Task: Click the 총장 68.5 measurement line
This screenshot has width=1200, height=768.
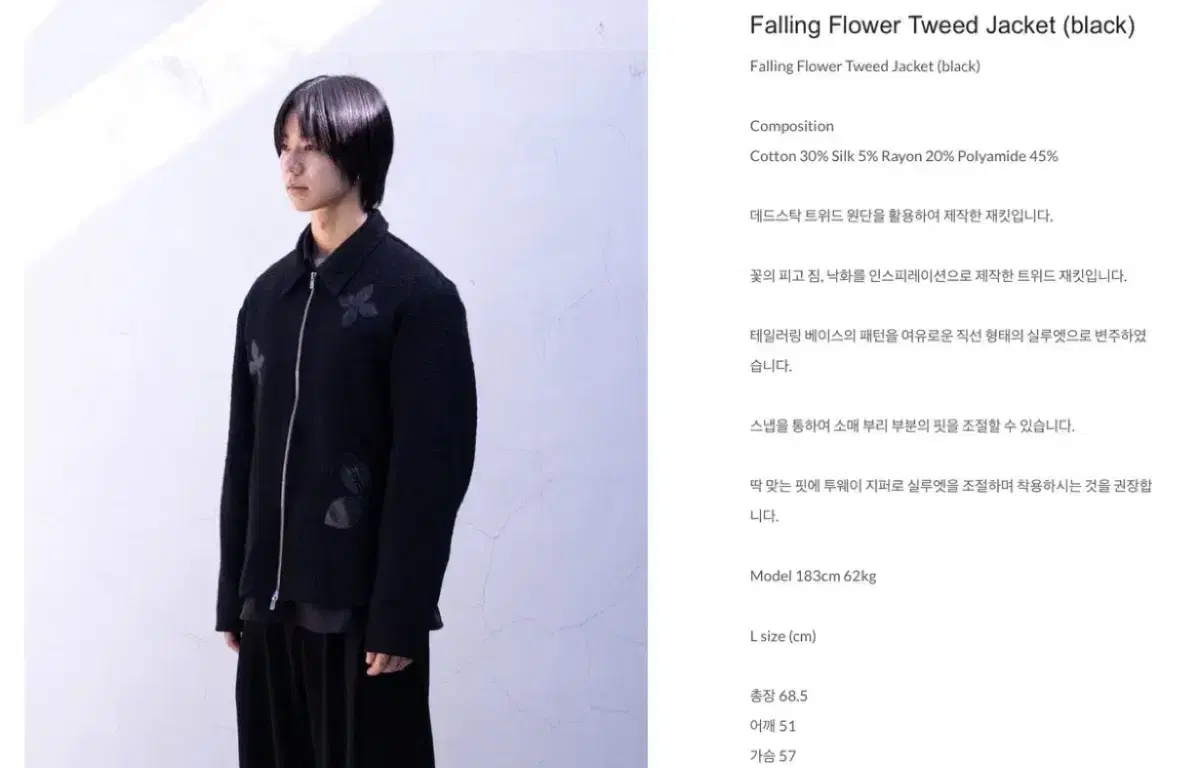Action: [778, 696]
